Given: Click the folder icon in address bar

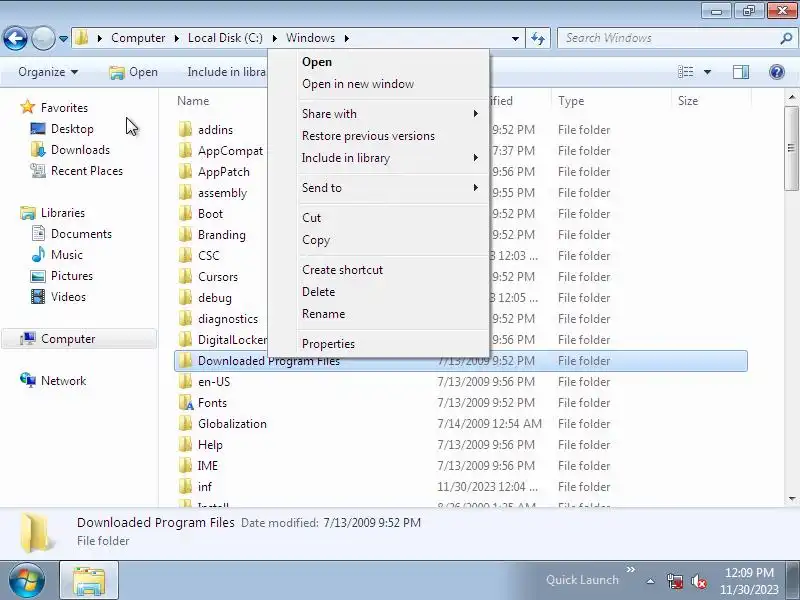Looking at the screenshot, I should (x=82, y=38).
